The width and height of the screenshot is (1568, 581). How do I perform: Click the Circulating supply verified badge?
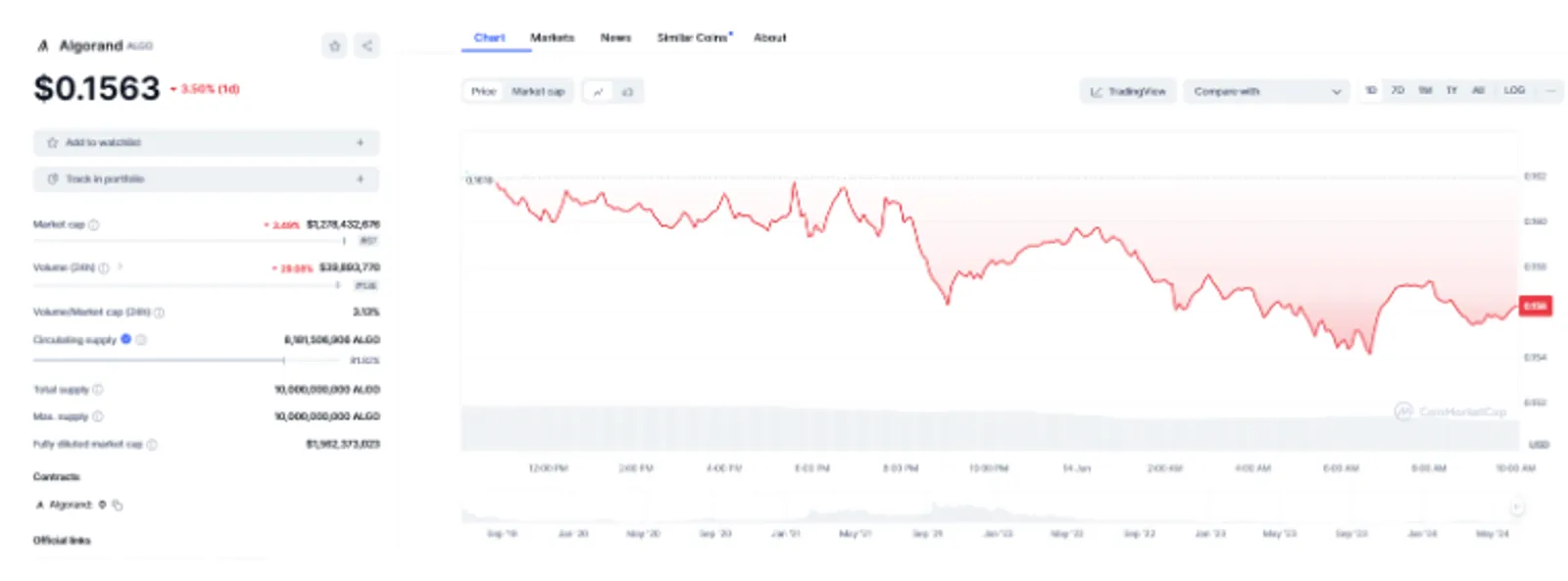tap(125, 339)
